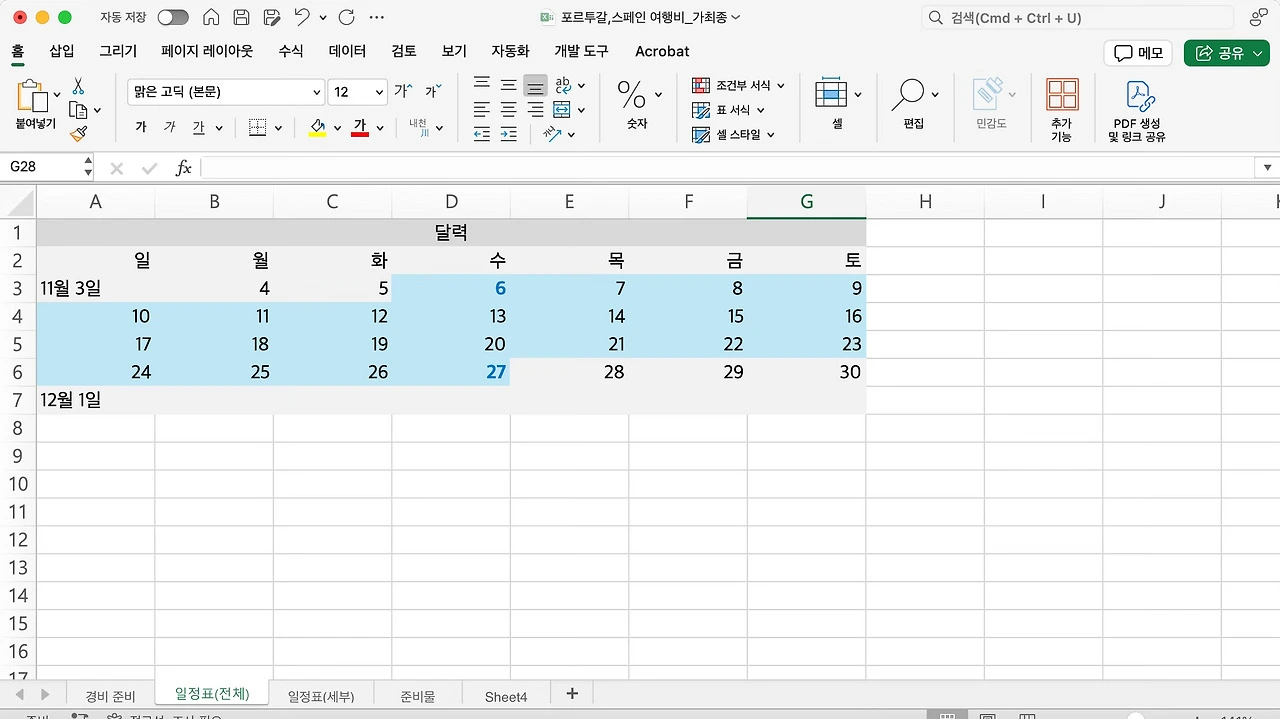1280x719 pixels.
Task: Toggle the 자동 저장 autosave switch
Action: [x=173, y=17]
